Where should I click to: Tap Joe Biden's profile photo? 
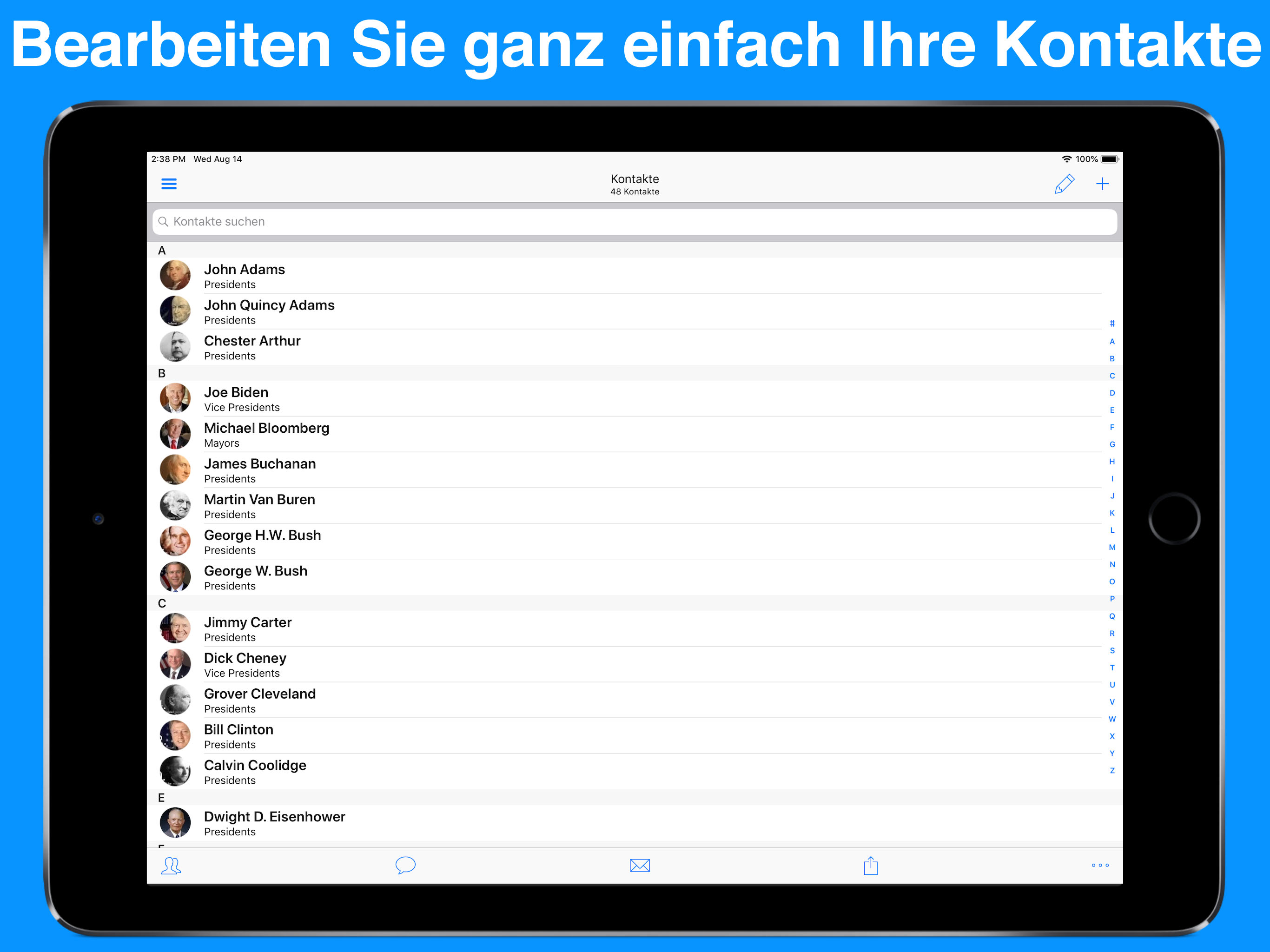pyautogui.click(x=175, y=398)
